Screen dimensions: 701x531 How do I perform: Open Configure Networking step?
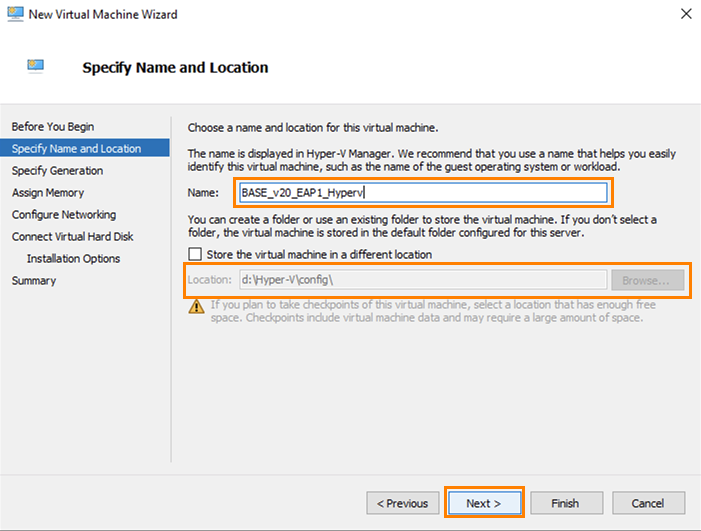64,215
